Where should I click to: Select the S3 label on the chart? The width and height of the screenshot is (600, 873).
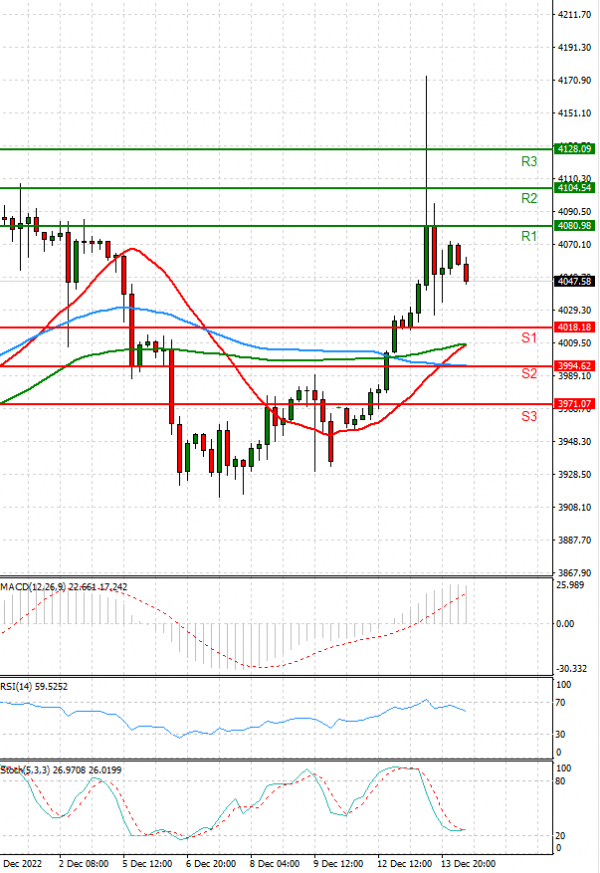529,416
